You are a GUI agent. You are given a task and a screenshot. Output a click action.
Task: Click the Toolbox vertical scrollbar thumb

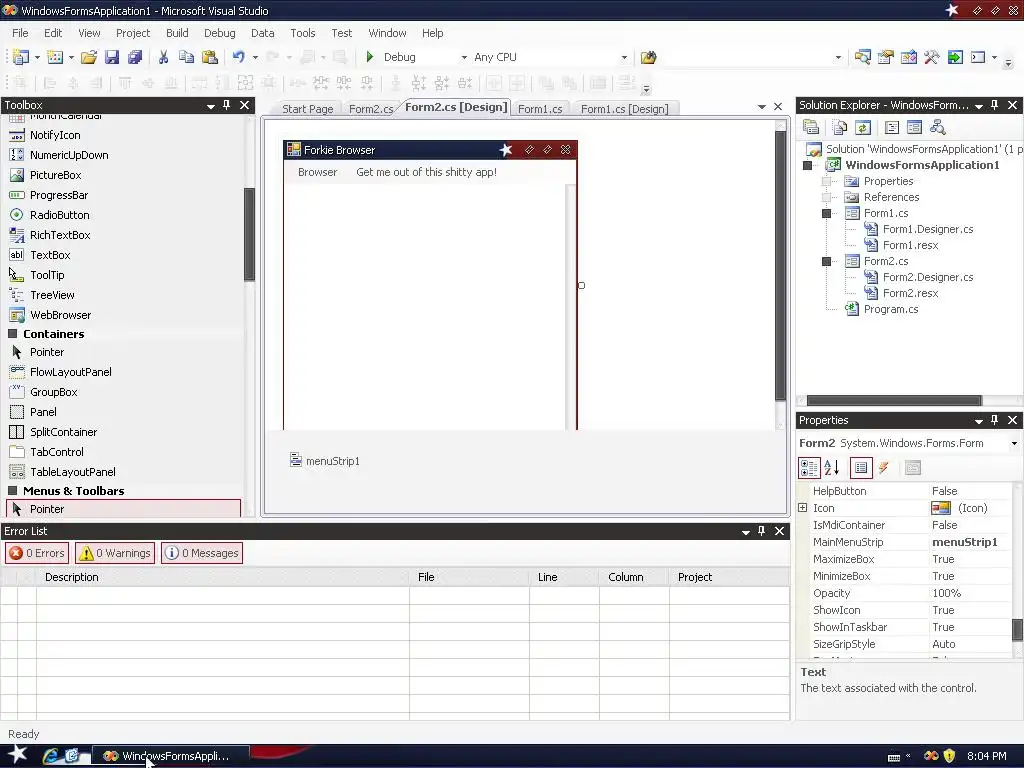coord(249,234)
